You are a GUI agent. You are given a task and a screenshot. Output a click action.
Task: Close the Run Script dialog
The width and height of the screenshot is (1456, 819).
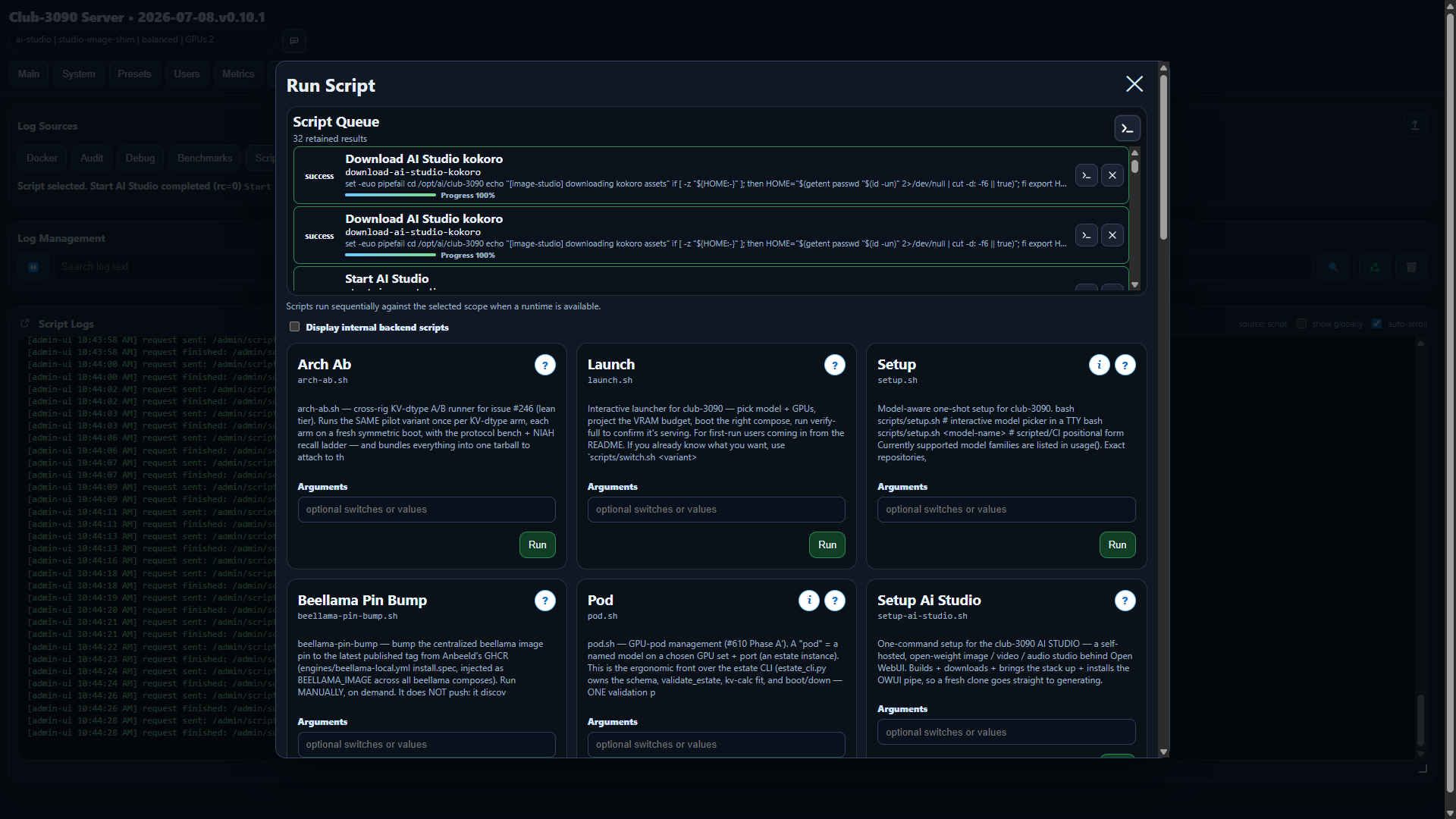click(x=1134, y=84)
